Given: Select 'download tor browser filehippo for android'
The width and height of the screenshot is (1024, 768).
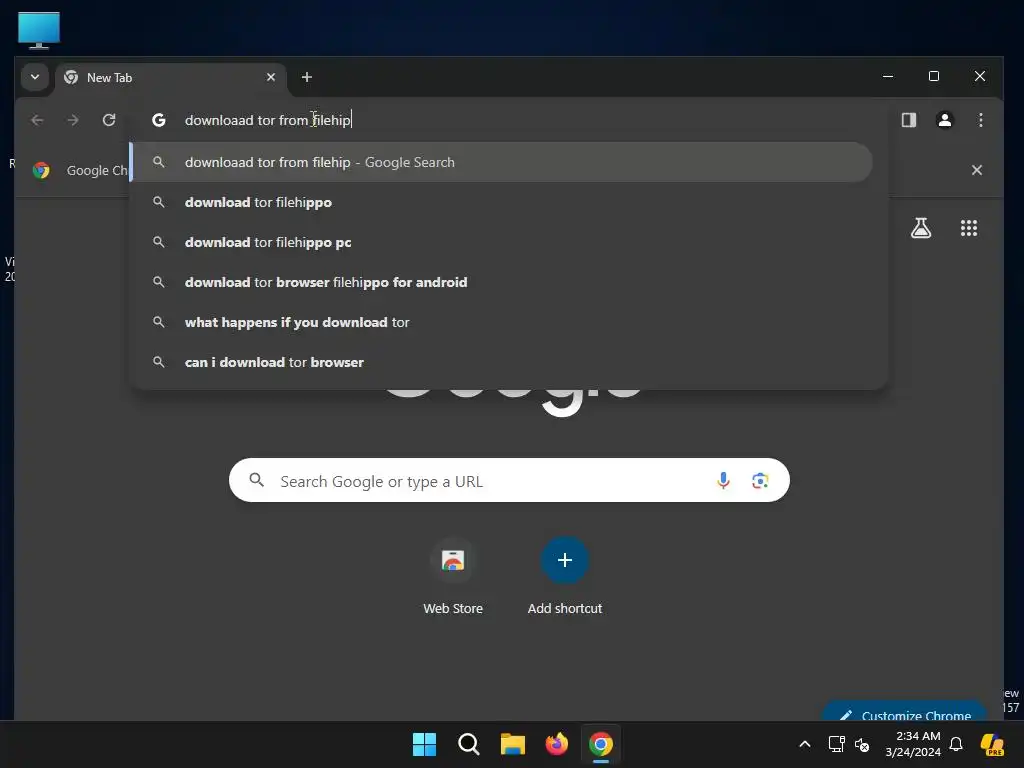Looking at the screenshot, I should click(502, 282).
